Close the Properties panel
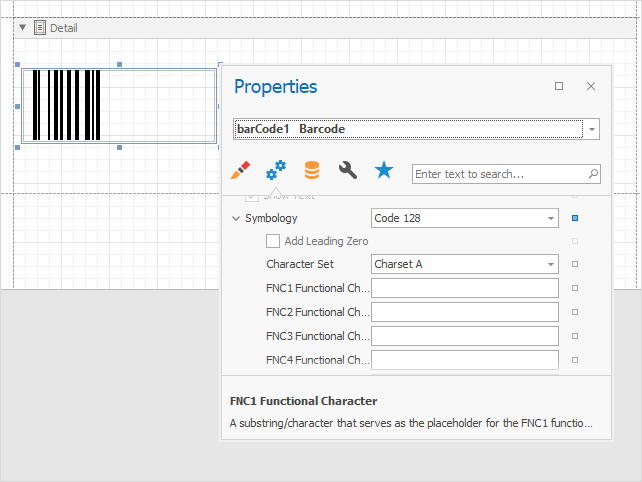642x482 pixels. (x=591, y=87)
